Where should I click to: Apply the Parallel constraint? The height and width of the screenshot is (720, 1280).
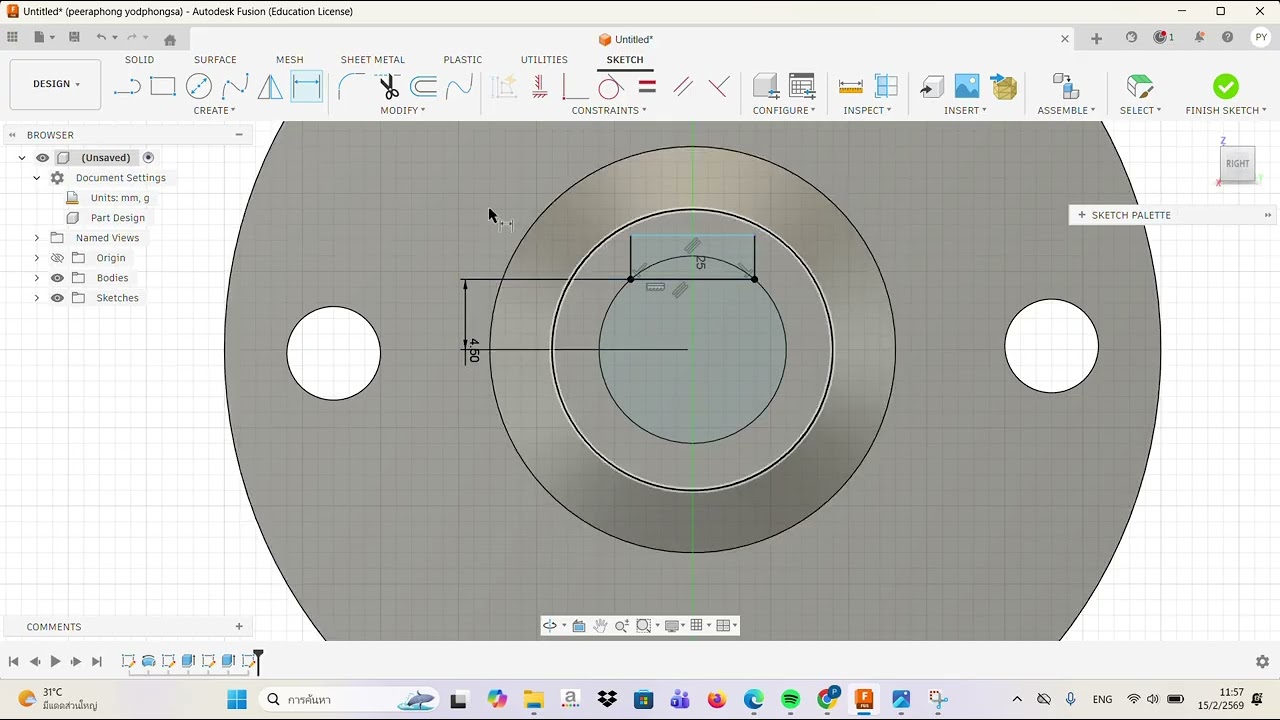(x=683, y=87)
